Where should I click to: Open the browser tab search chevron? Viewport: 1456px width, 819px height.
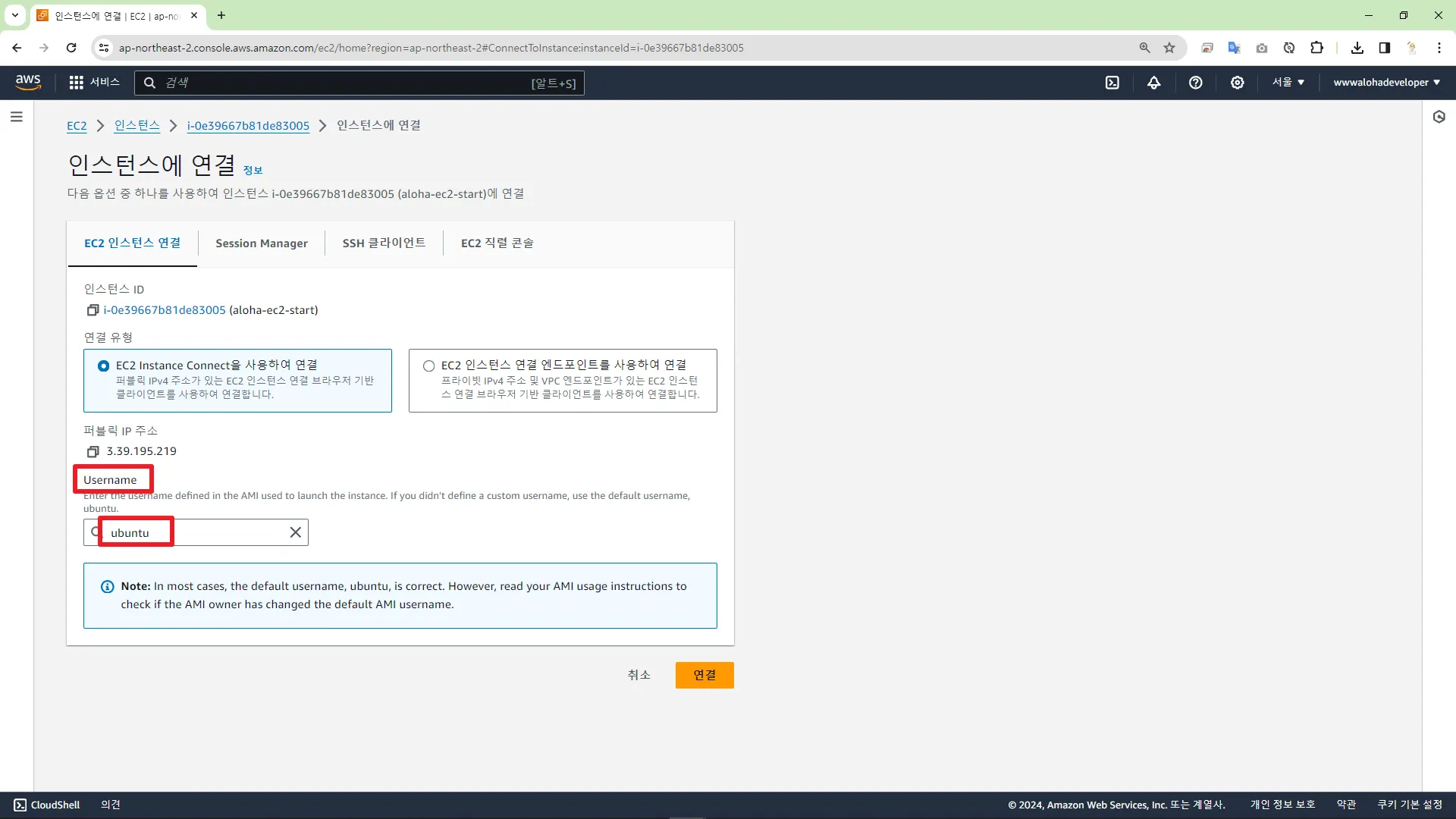point(14,15)
